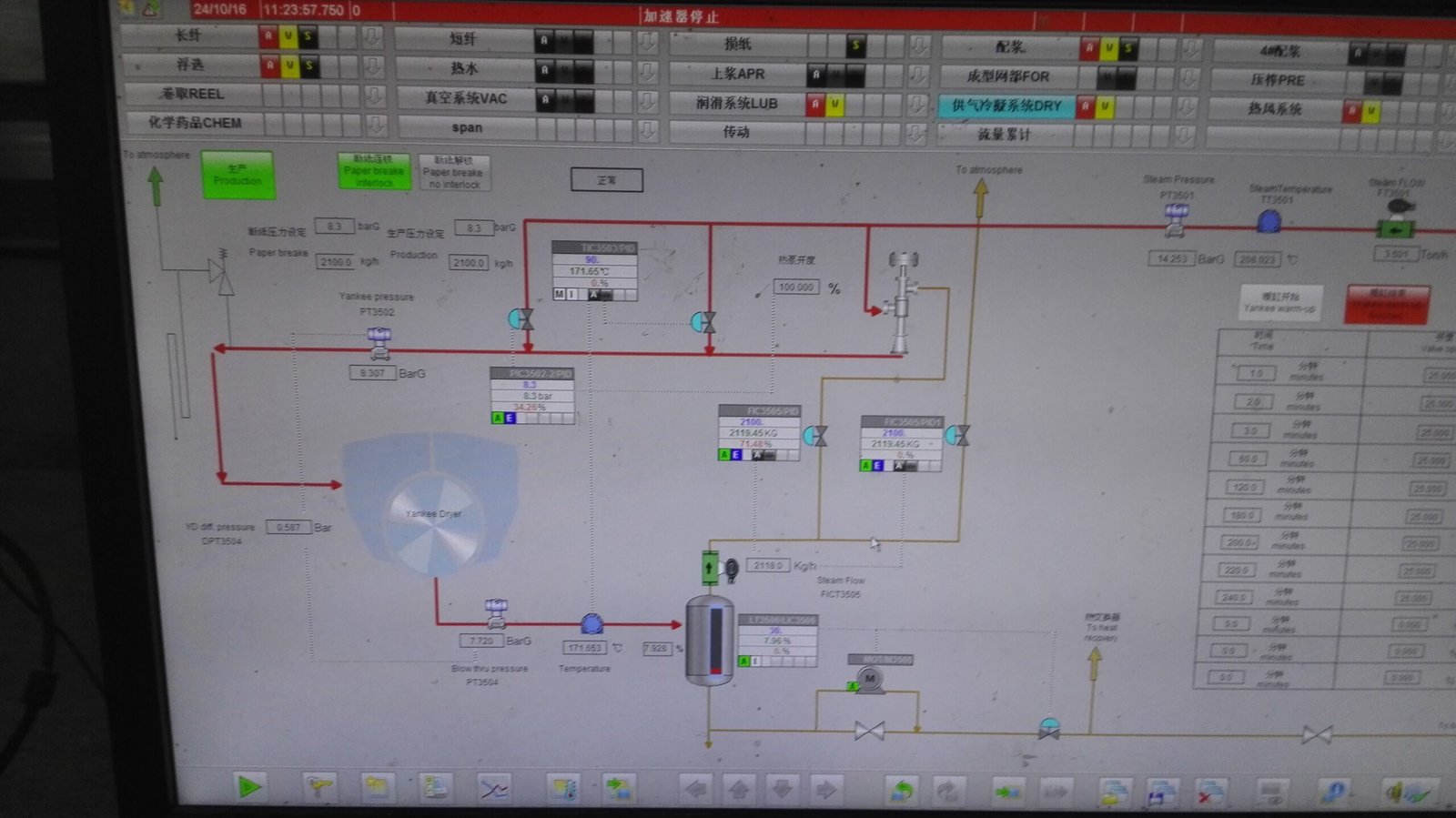Screen dimensions: 1456x818
Task: Expand the down arrow beside 真空系统VAC
Action: point(647,99)
